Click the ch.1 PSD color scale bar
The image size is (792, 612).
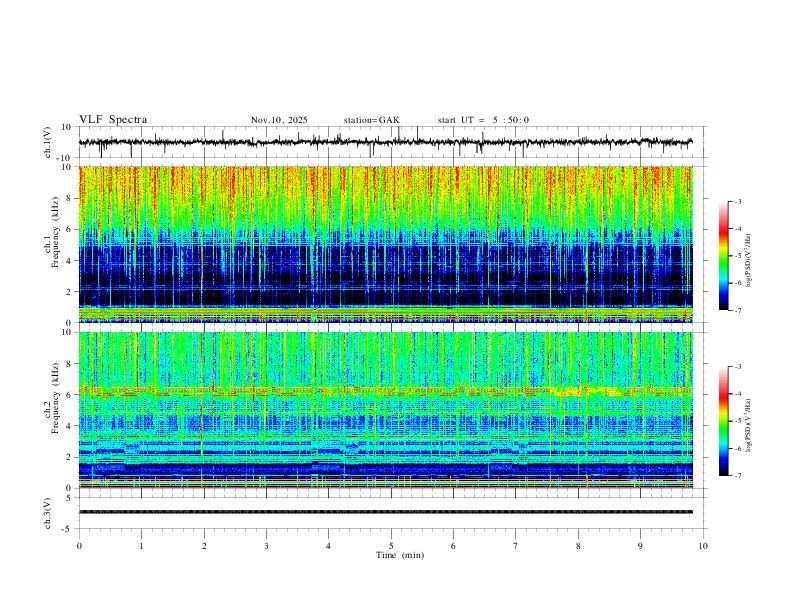(724, 256)
